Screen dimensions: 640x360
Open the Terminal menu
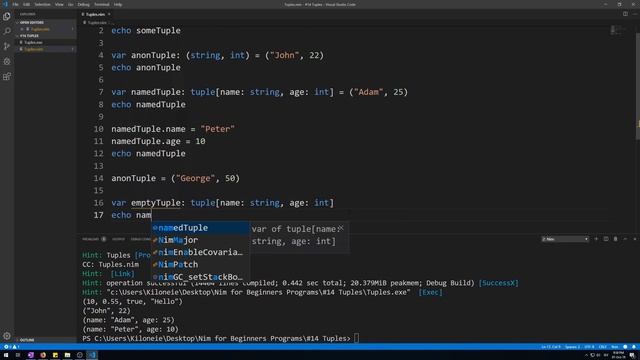coord(102,4)
